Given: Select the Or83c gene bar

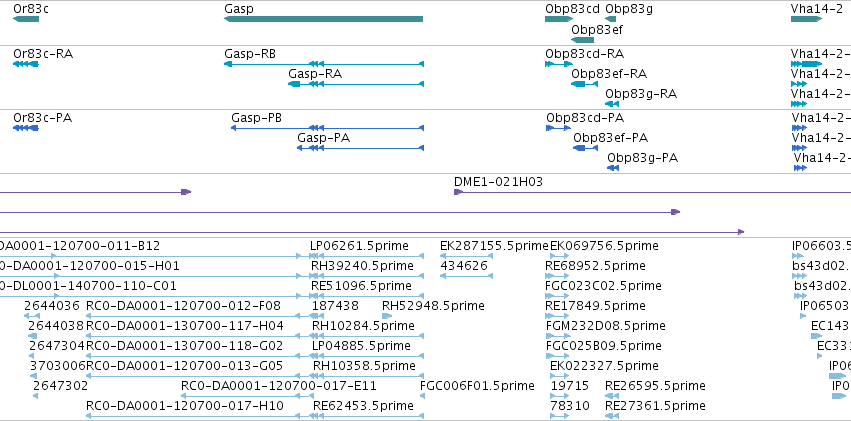Looking at the screenshot, I should pos(26,19).
